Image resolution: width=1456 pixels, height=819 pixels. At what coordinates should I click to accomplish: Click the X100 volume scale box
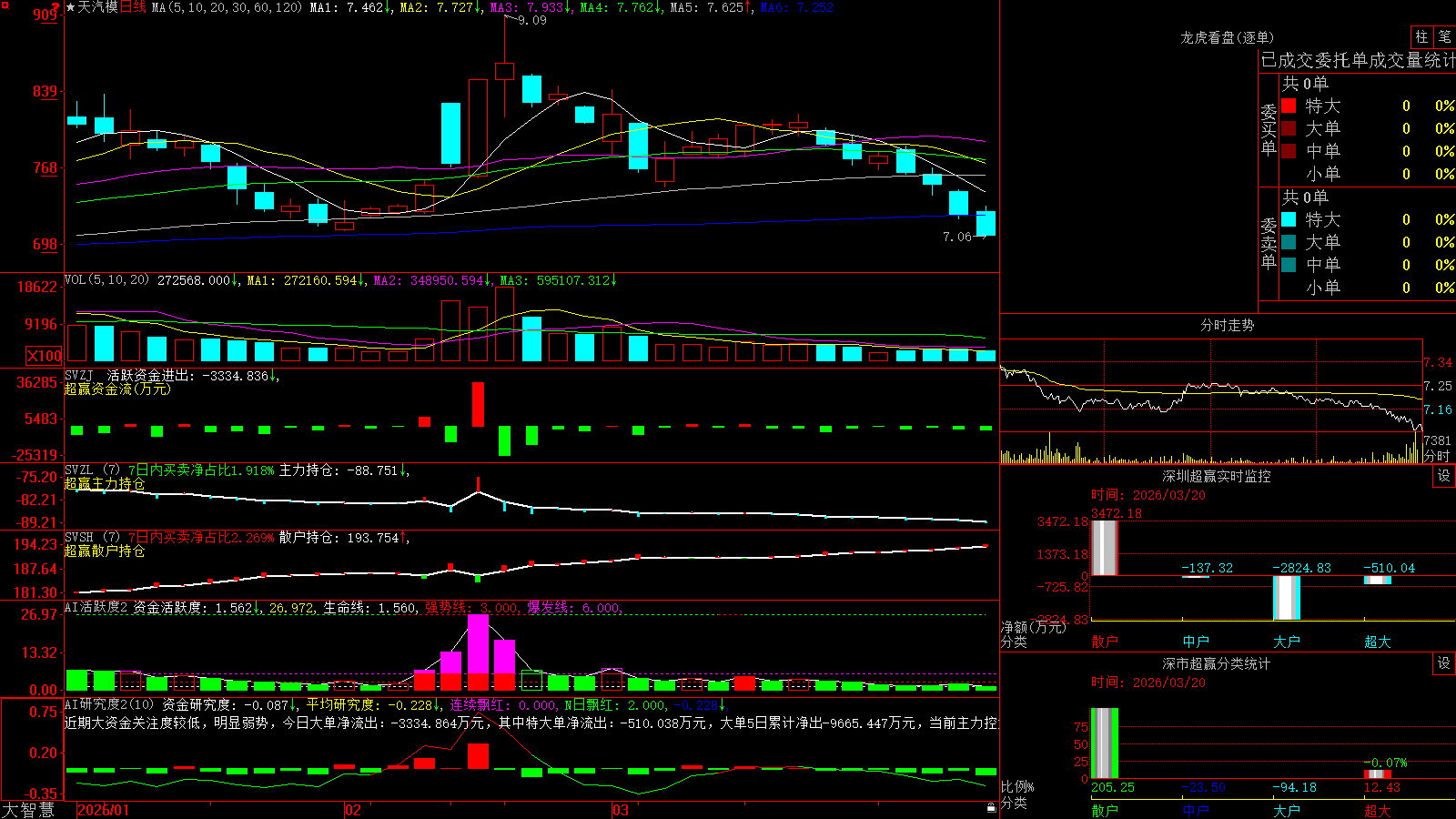44,356
